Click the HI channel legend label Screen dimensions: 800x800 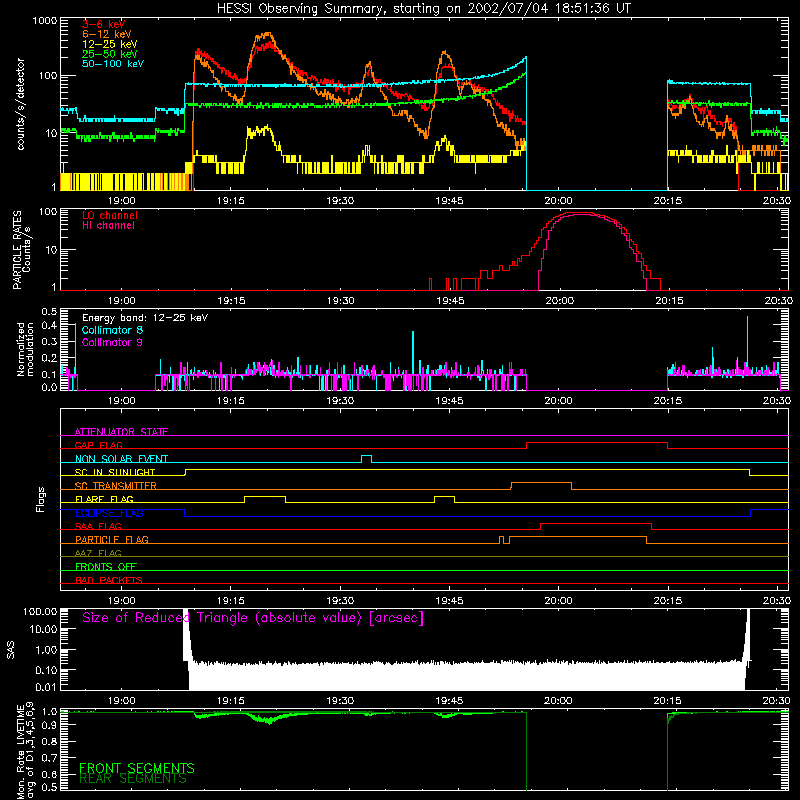click(x=108, y=225)
